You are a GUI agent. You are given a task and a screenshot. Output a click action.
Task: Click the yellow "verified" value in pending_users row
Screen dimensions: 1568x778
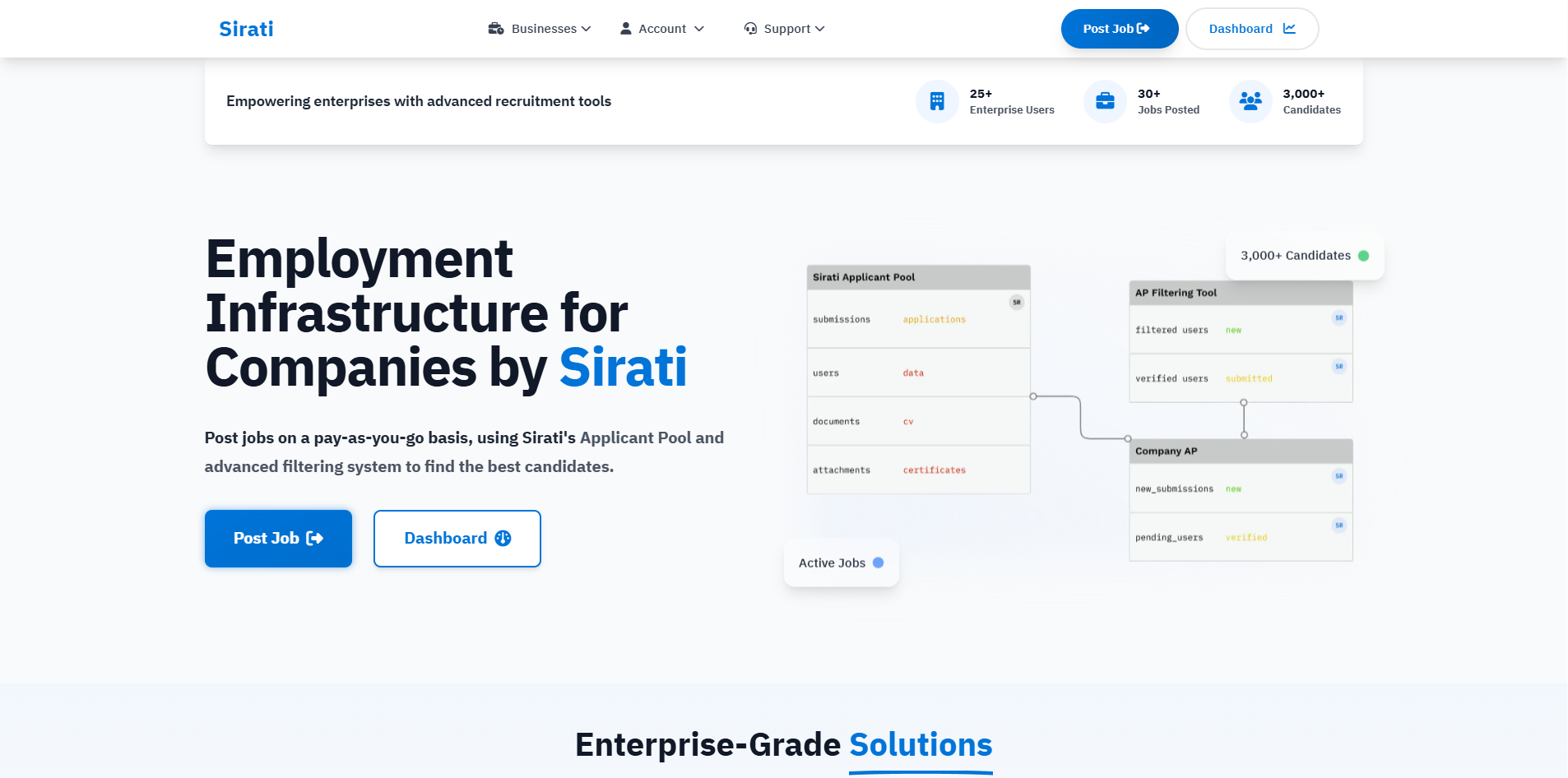pyautogui.click(x=1246, y=537)
